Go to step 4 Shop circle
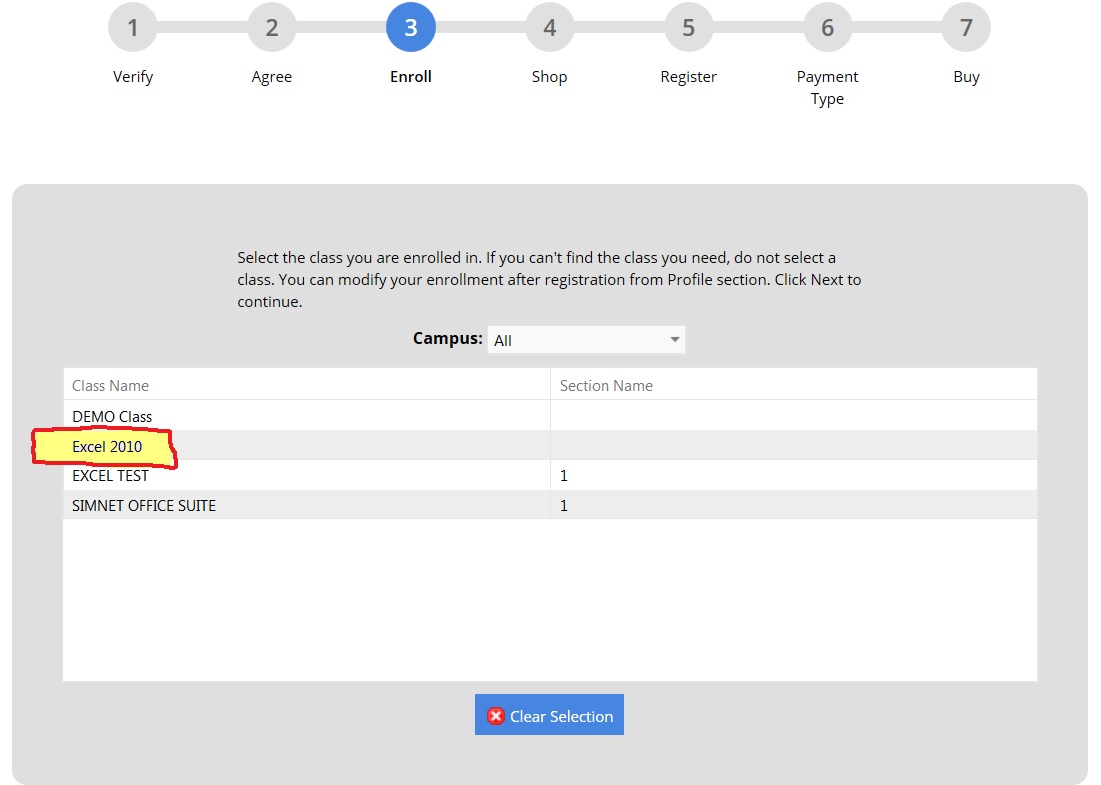The height and width of the screenshot is (785, 1101). 550,27
